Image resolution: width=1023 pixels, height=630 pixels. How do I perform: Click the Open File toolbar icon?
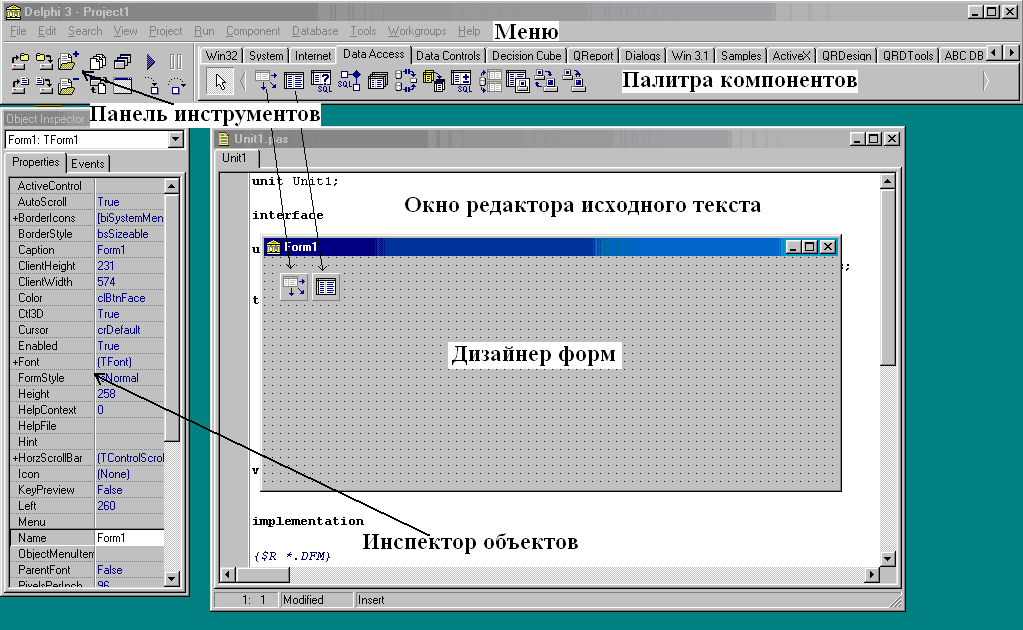pyautogui.click(x=20, y=85)
